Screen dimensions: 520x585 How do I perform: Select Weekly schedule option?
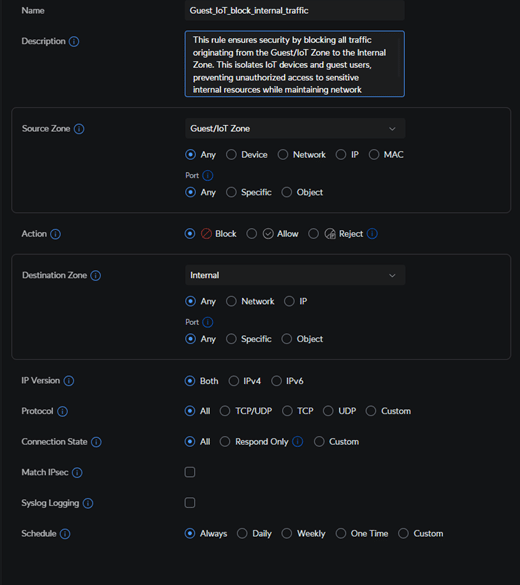click(286, 534)
